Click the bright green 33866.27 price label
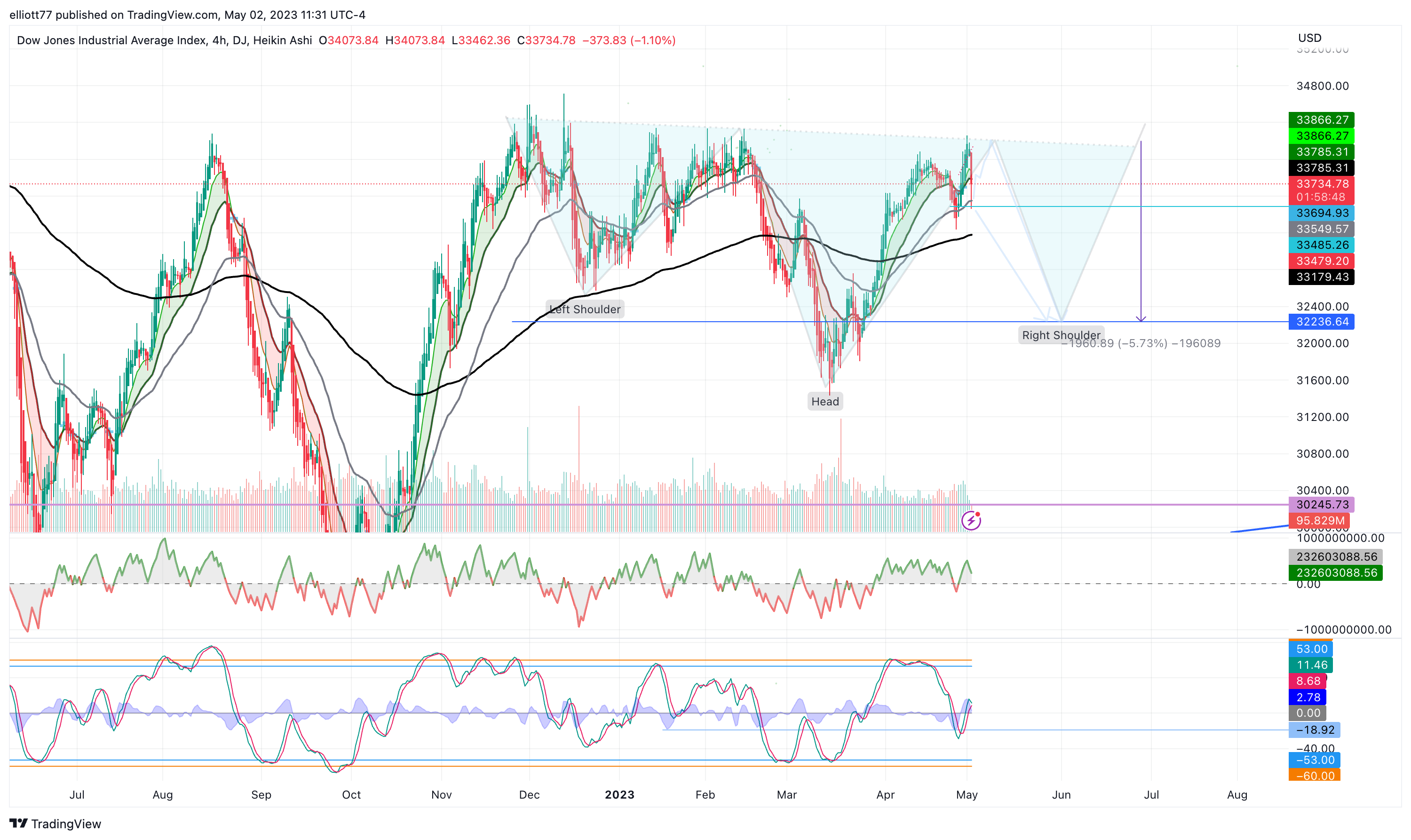 tap(1321, 136)
